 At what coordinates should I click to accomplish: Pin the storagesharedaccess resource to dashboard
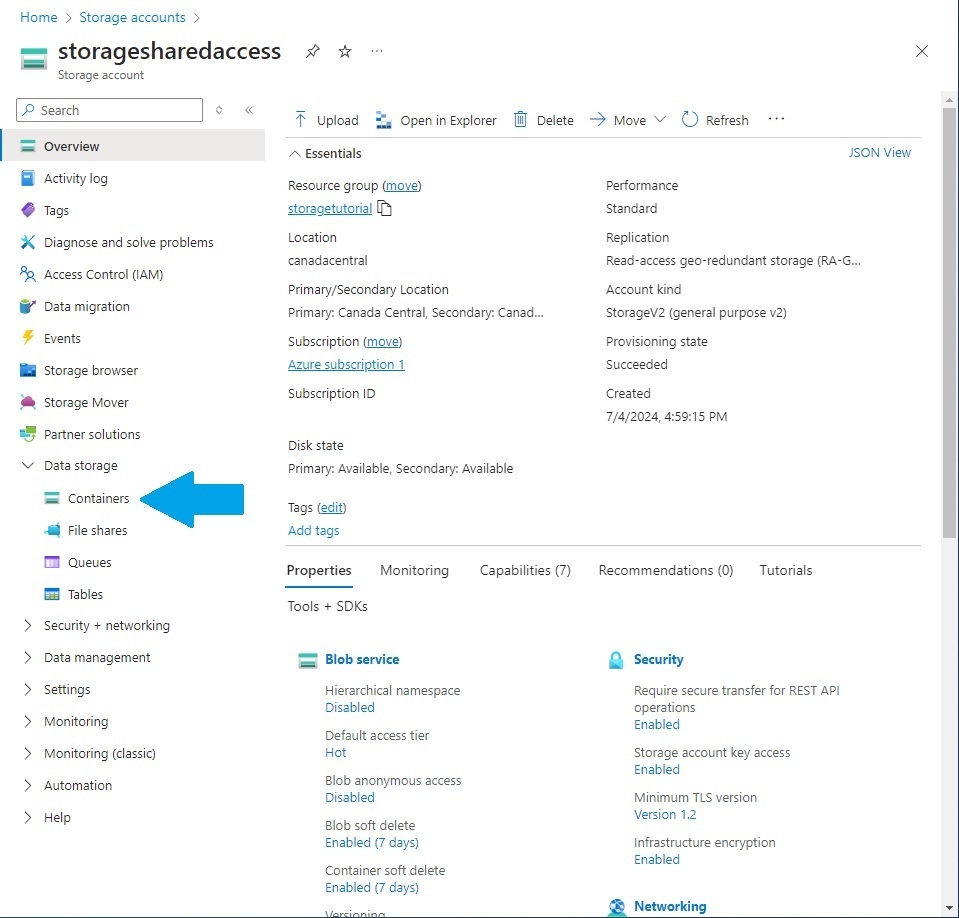(313, 51)
